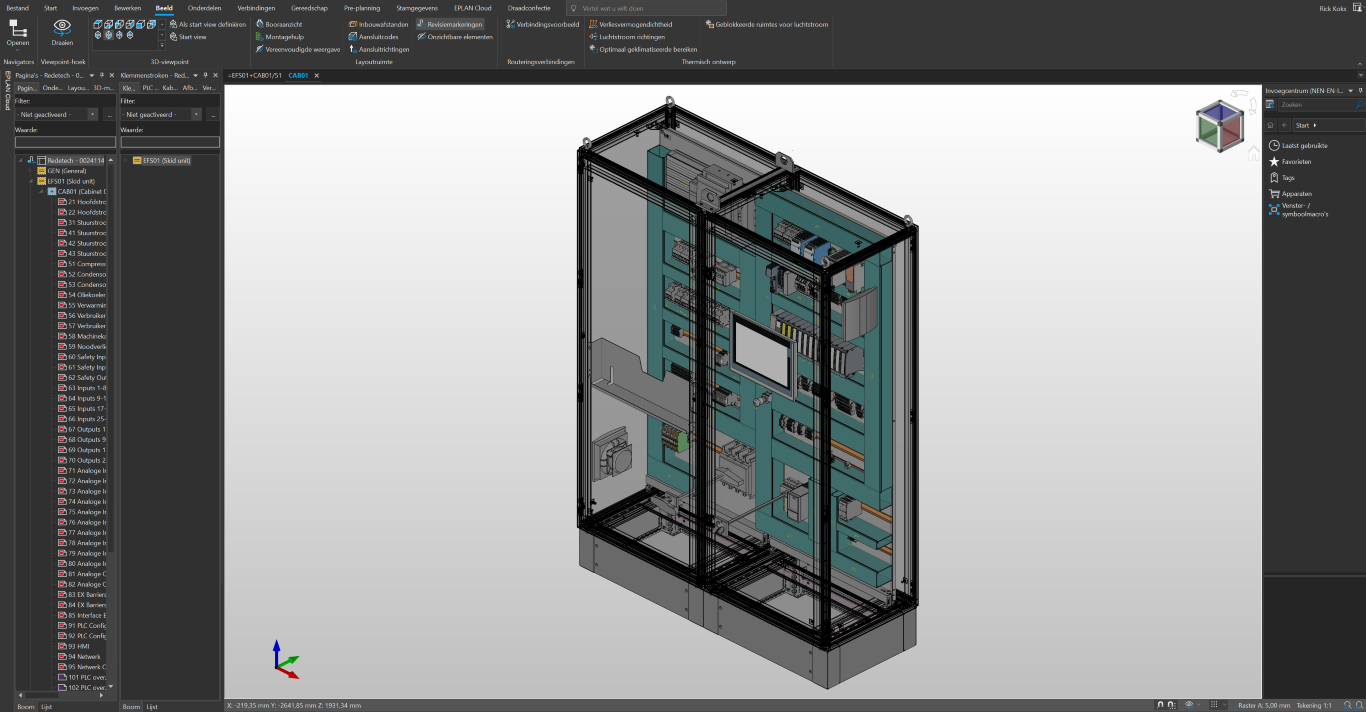Click Geblokkeerde ruimtes voor luchtstroom
Screen dimensions: 1366x712
coord(766,24)
